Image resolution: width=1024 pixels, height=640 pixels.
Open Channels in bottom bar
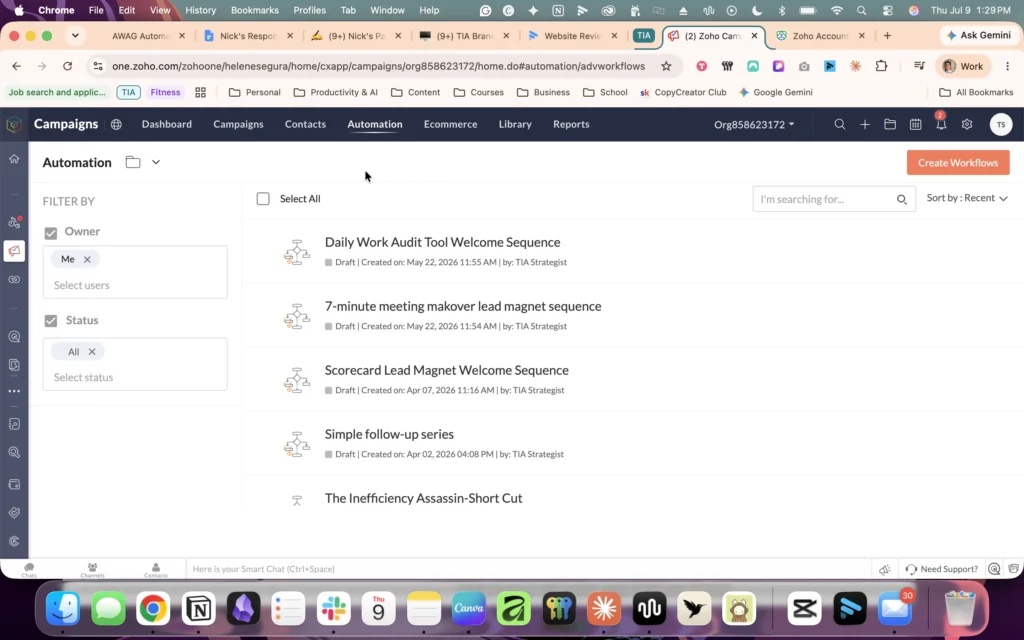pyautogui.click(x=92, y=569)
